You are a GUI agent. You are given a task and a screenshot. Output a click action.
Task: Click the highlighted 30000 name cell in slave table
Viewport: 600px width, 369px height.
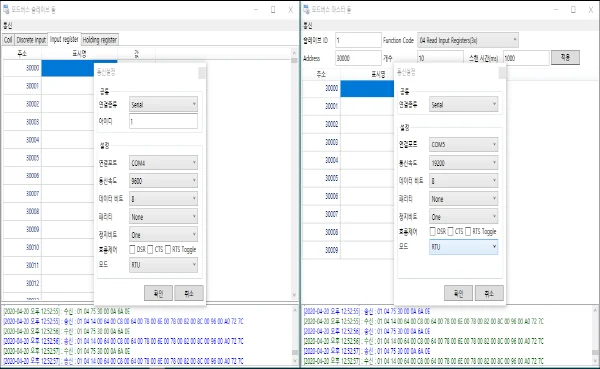coord(68,68)
